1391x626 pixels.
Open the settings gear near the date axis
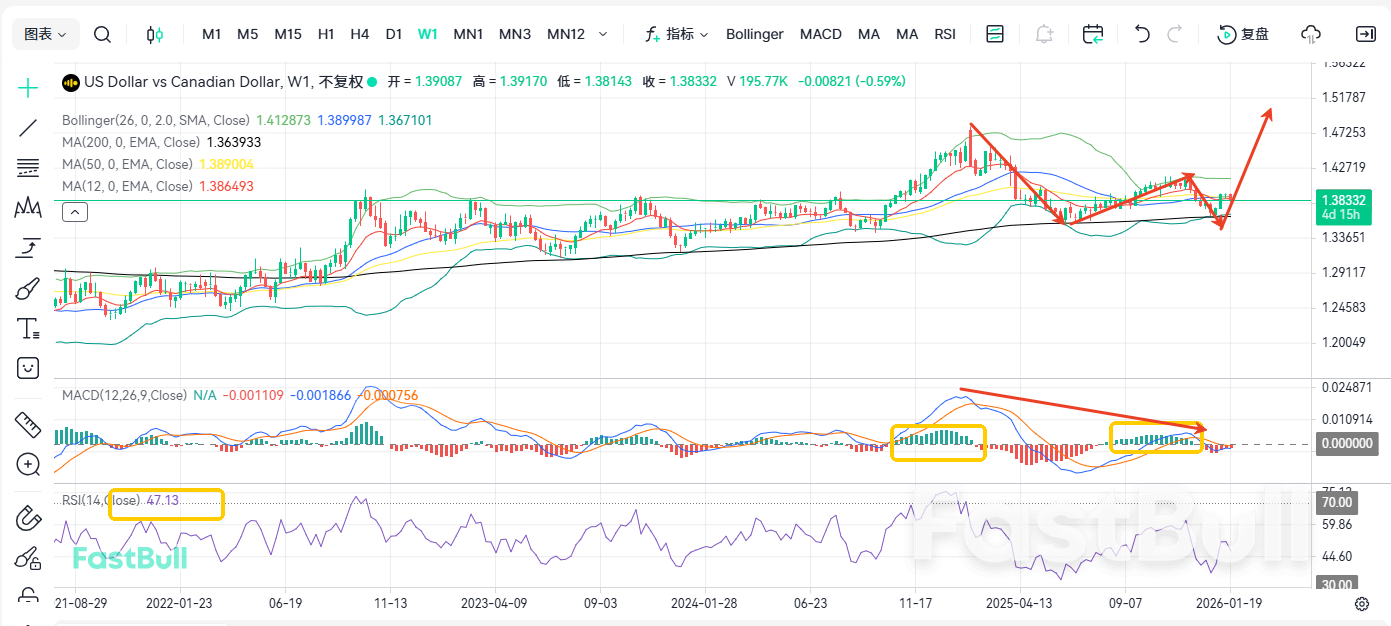[x=1362, y=604]
